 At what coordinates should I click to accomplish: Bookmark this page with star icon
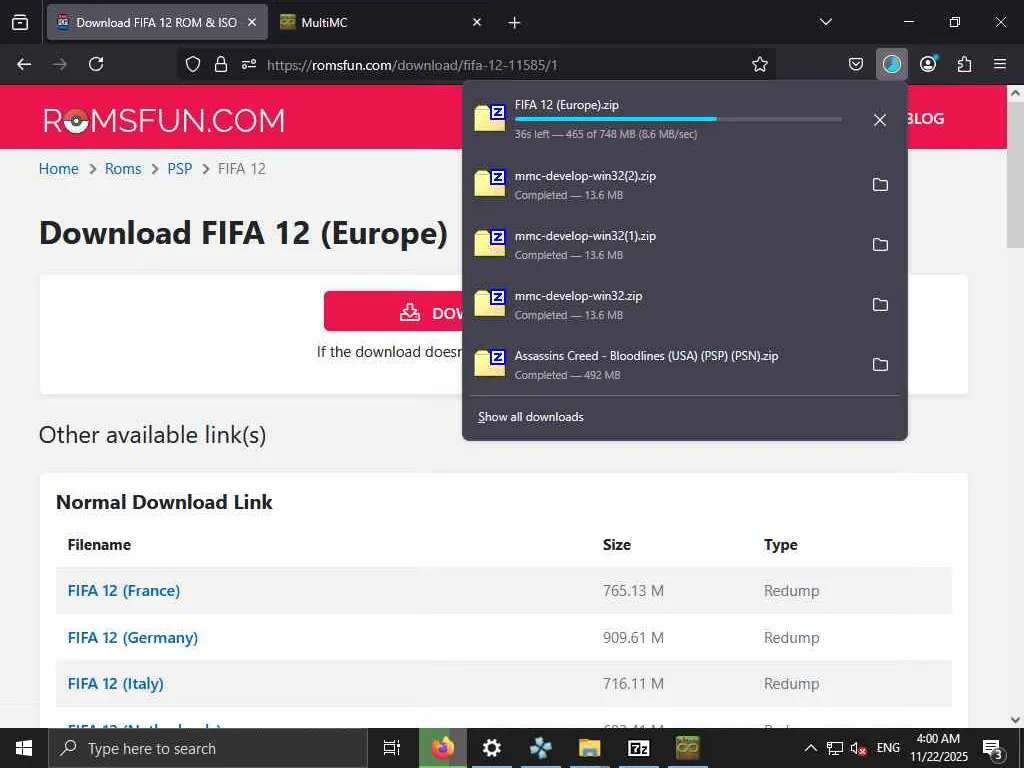click(760, 64)
